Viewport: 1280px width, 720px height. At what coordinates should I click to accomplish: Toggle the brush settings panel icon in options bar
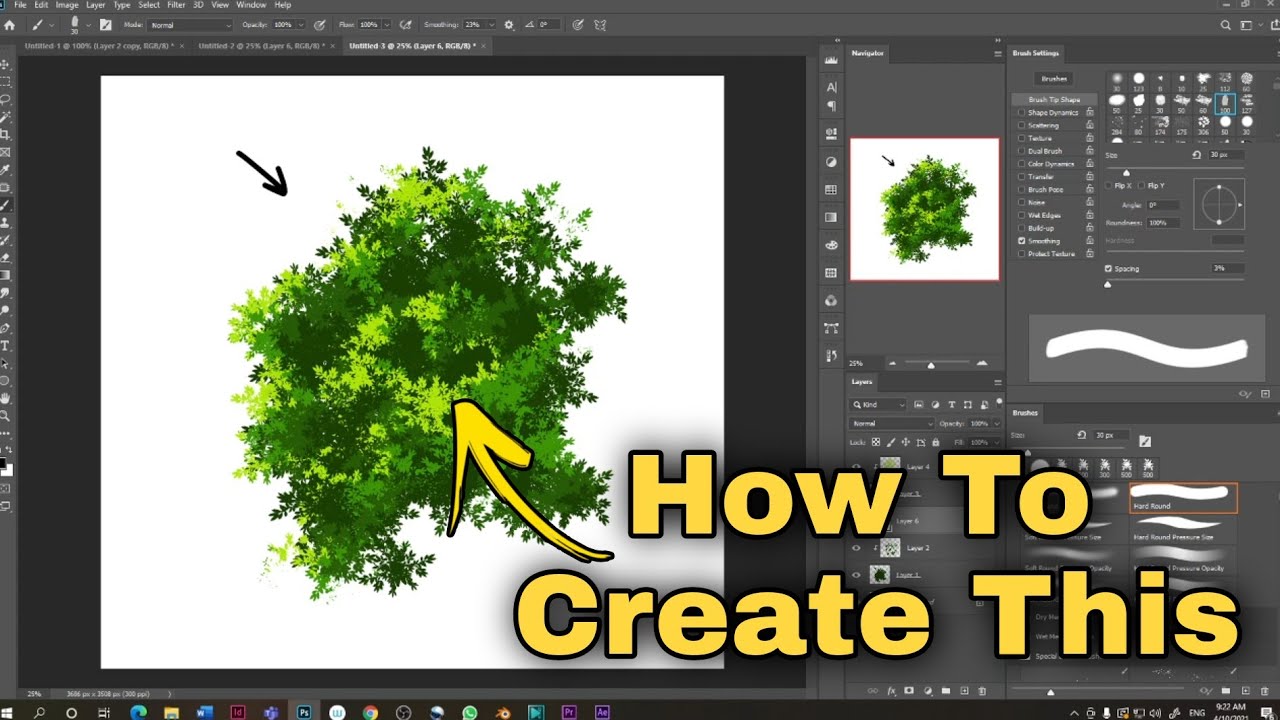105,24
